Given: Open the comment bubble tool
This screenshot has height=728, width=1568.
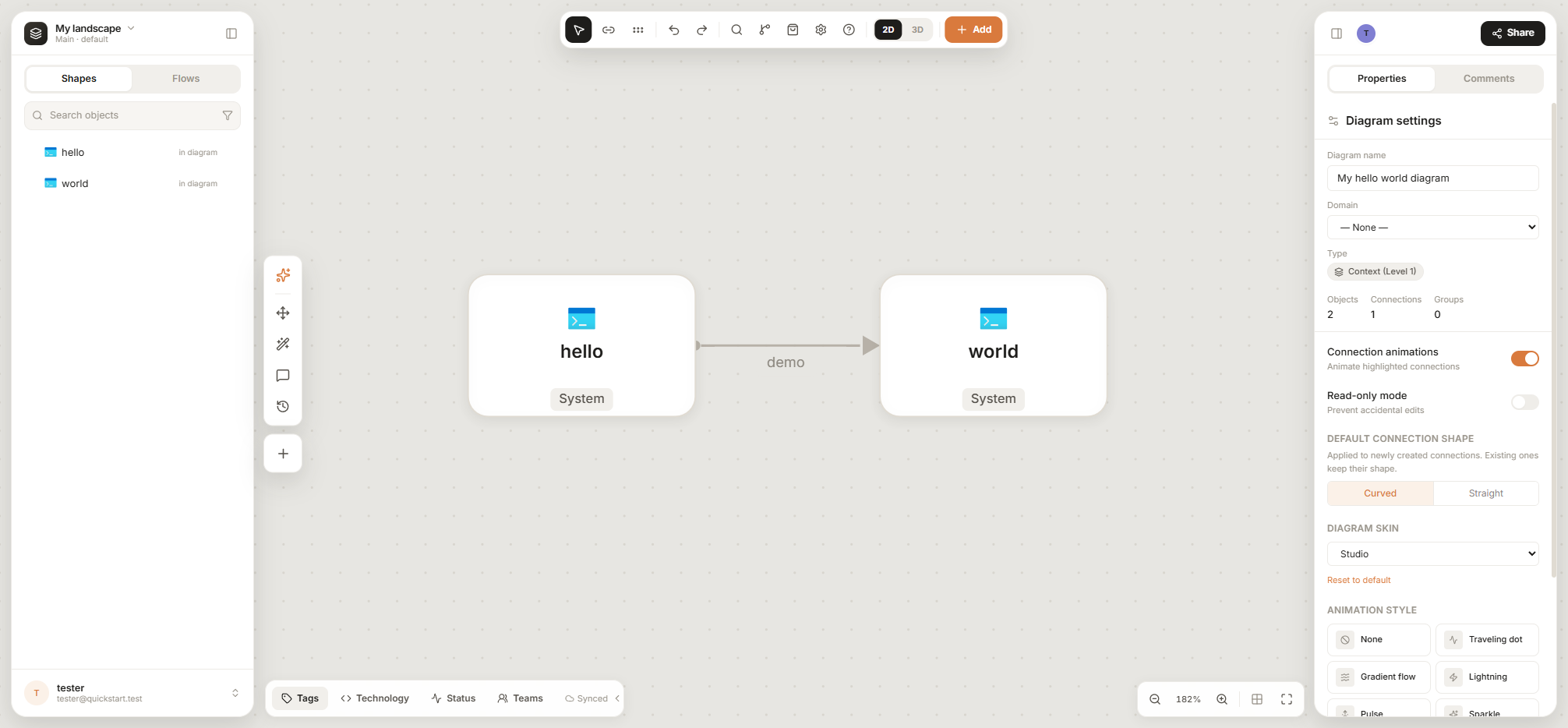Looking at the screenshot, I should [283, 375].
